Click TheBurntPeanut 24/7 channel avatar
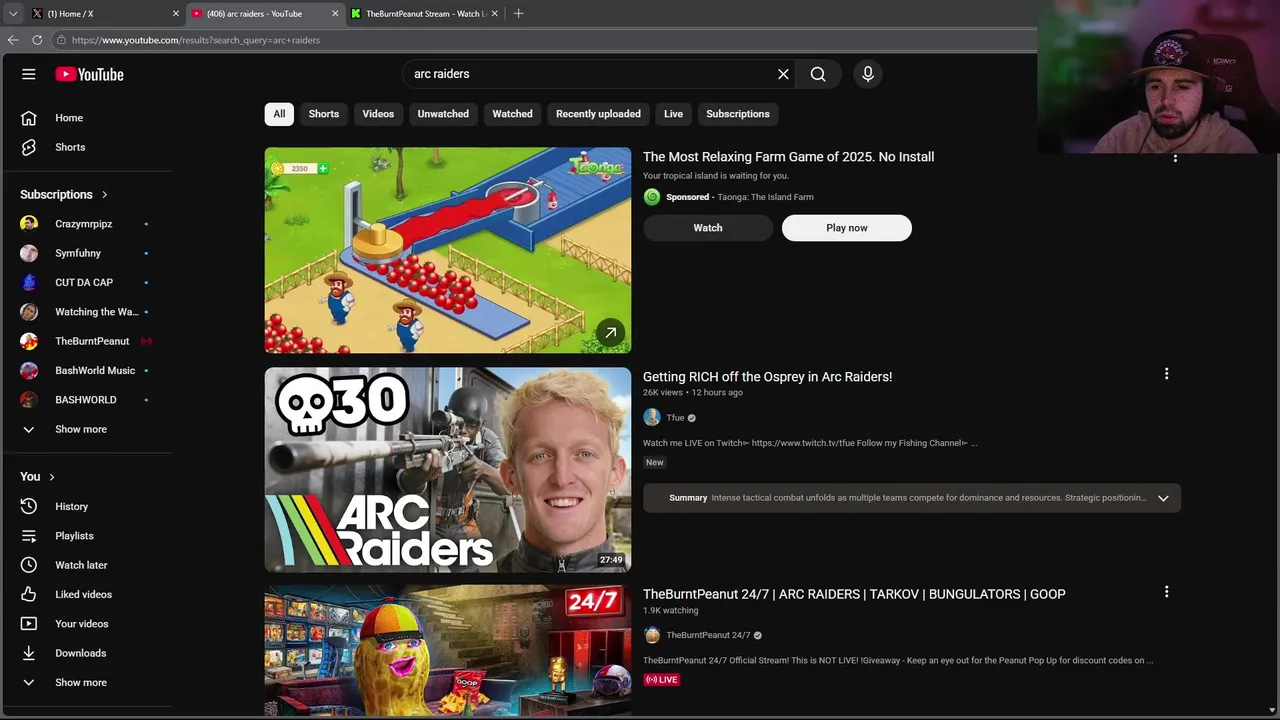This screenshot has height=720, width=1280. pos(652,635)
